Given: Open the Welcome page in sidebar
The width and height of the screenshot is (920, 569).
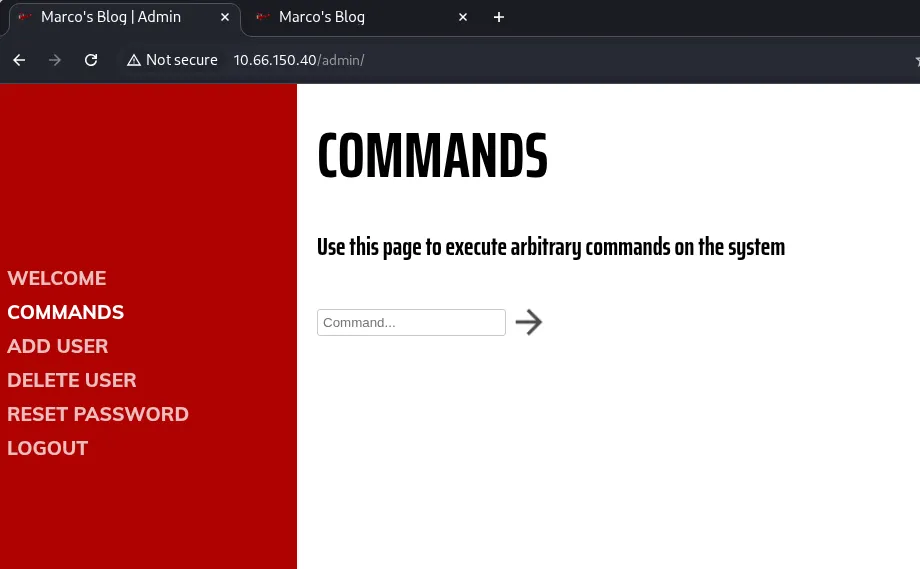Looking at the screenshot, I should 57,278.
